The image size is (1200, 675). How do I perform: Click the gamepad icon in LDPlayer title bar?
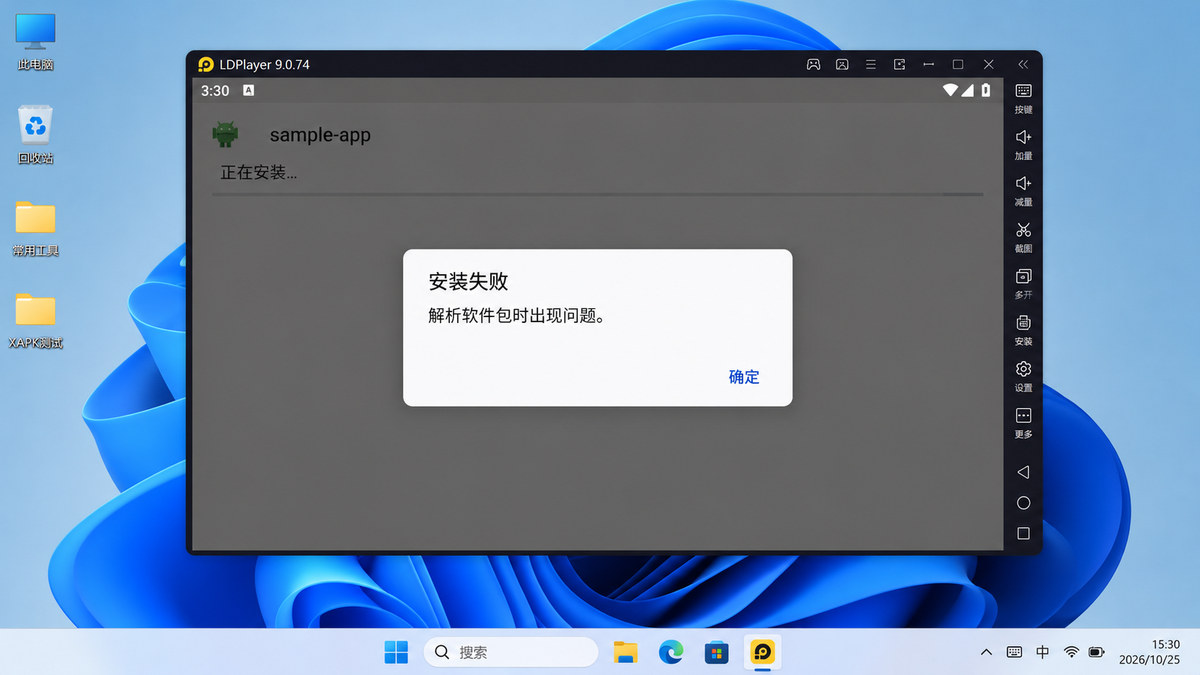(x=814, y=64)
